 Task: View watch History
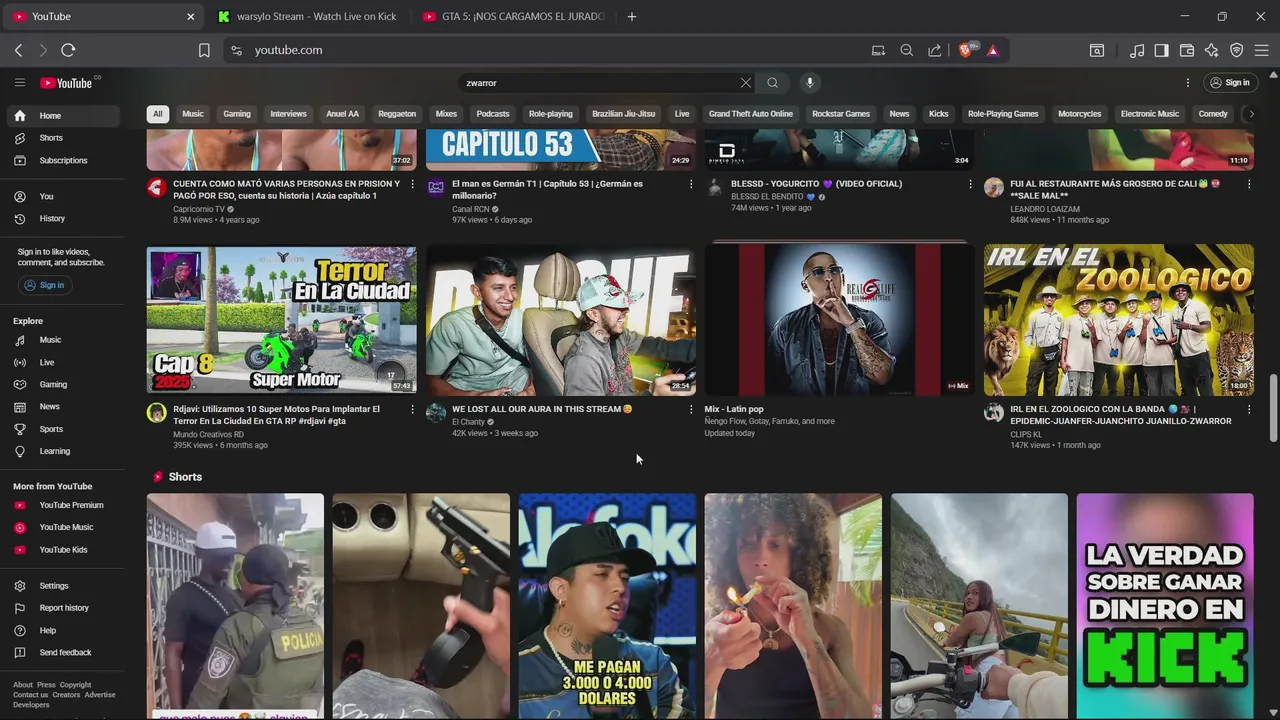point(62,218)
